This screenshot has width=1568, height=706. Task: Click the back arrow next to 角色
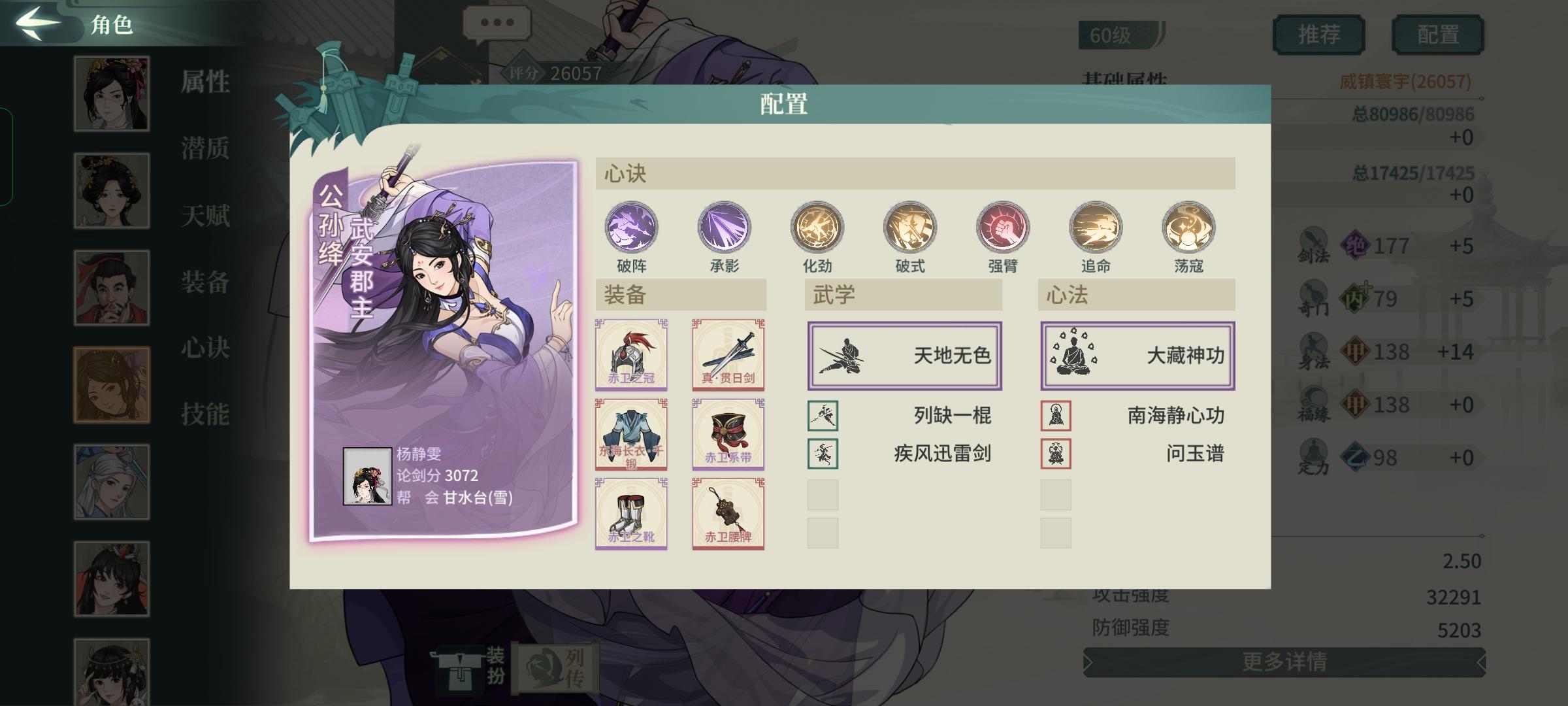(38, 24)
